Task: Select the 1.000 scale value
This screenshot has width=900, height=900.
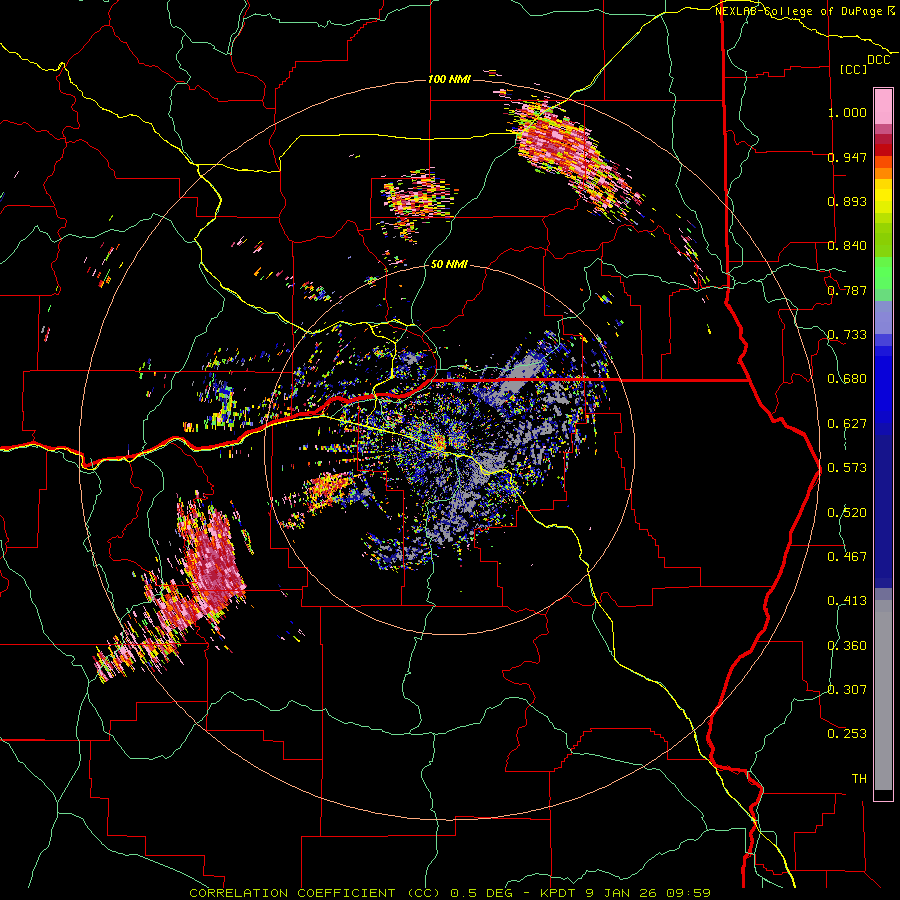Action: pyautogui.click(x=847, y=112)
